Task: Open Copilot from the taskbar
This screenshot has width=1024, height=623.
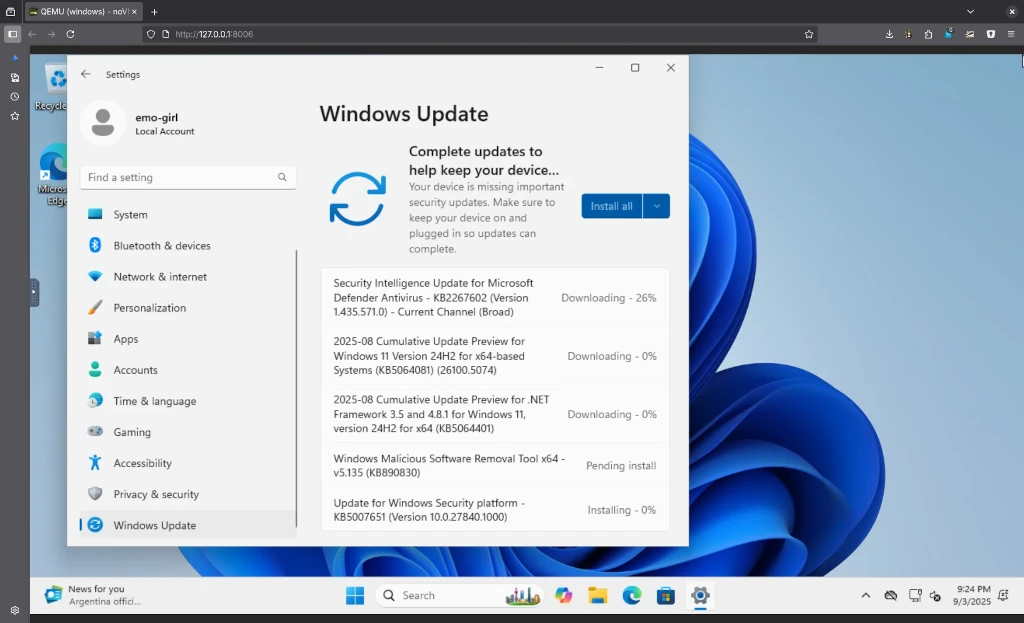Action: tap(564, 596)
